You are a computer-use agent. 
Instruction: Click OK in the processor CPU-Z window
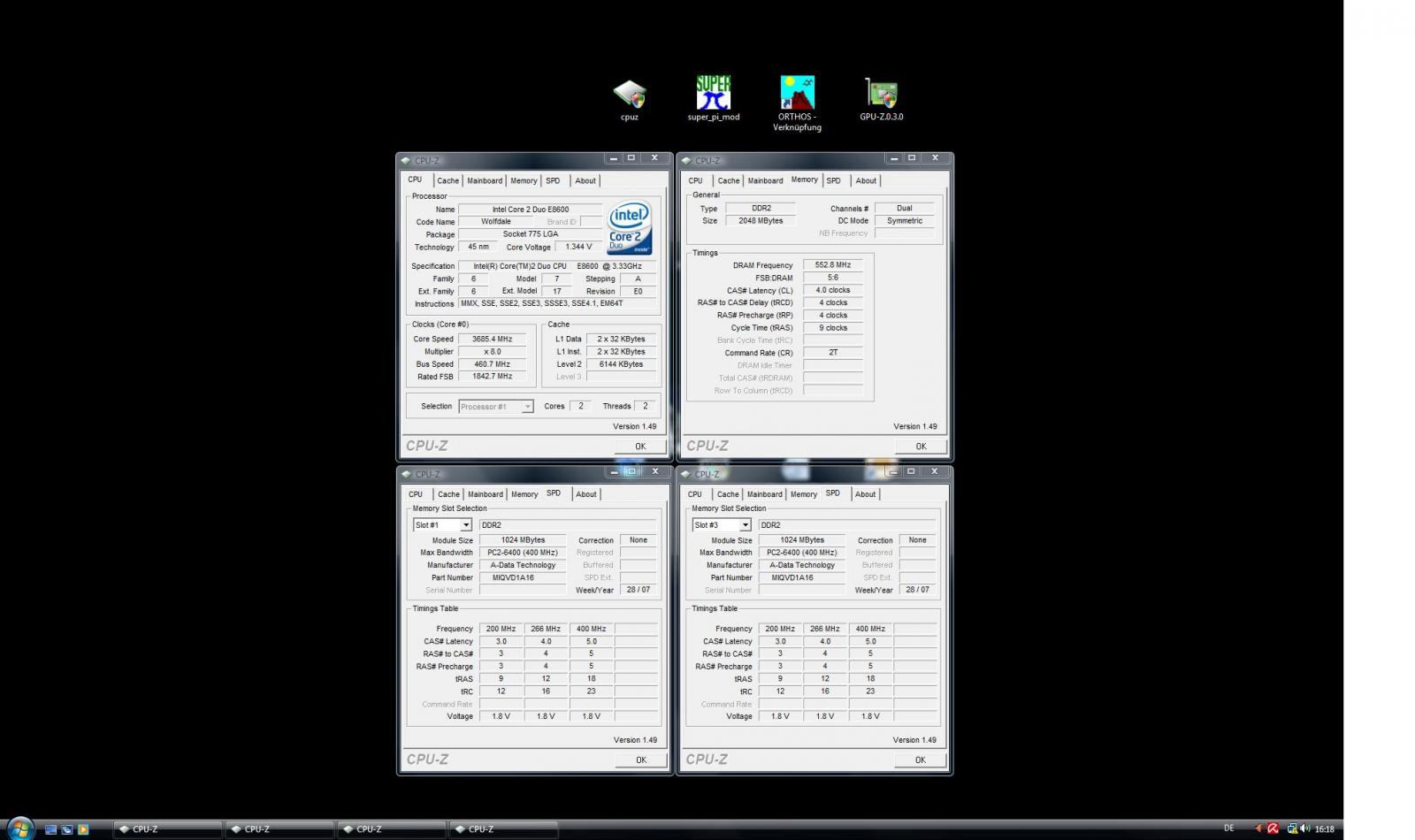click(x=640, y=447)
